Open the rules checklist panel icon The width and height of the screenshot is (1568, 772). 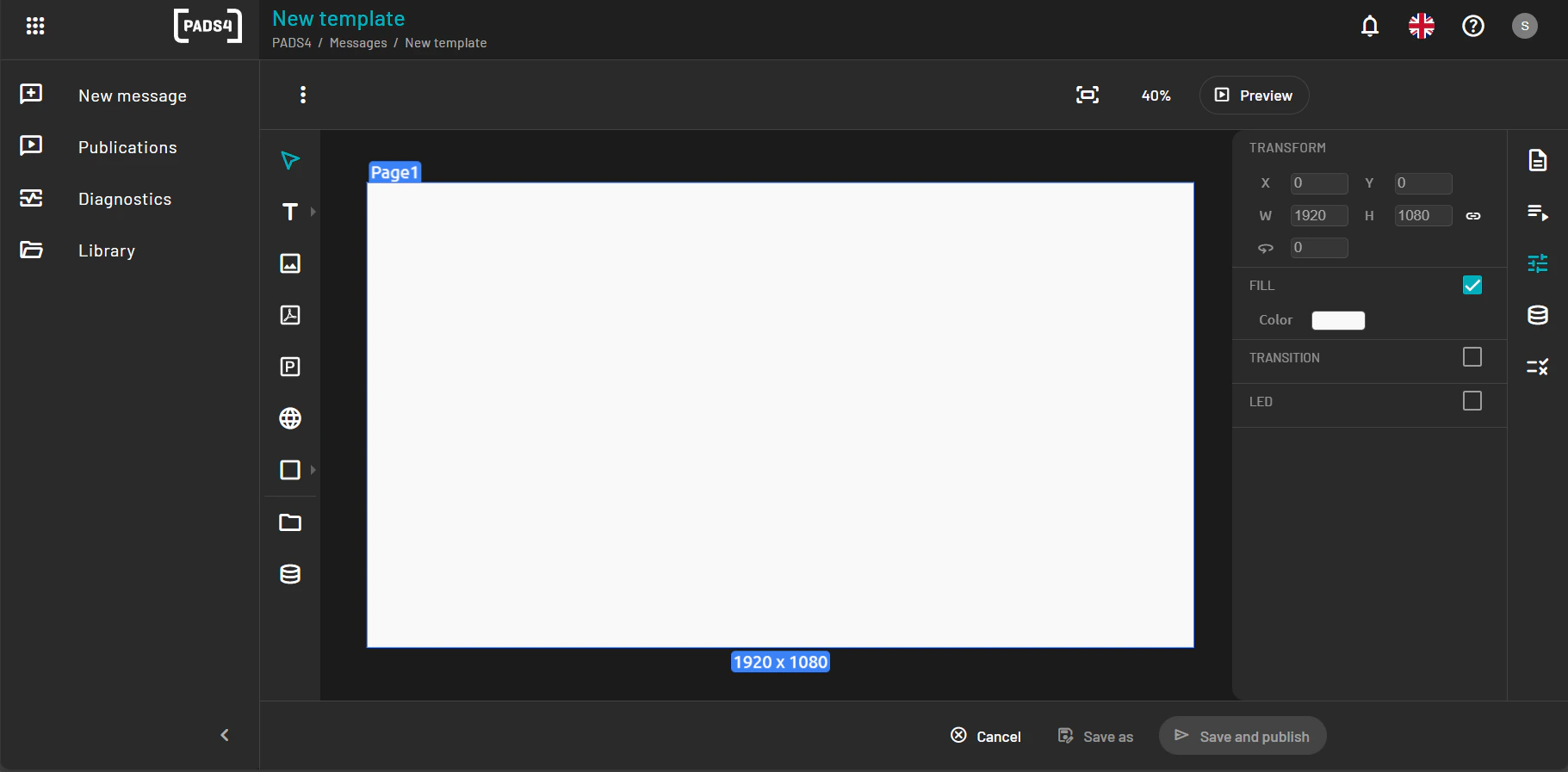1538,367
